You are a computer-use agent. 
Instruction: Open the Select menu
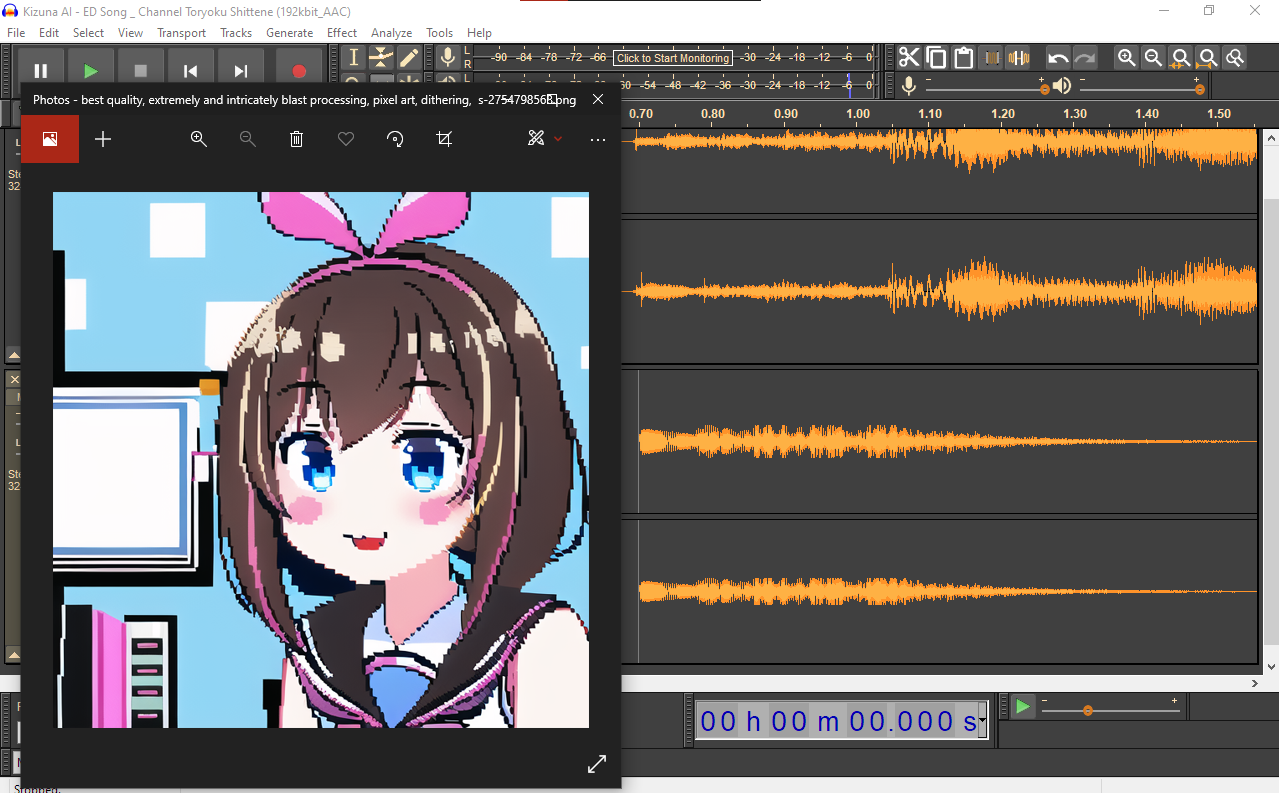tap(88, 33)
